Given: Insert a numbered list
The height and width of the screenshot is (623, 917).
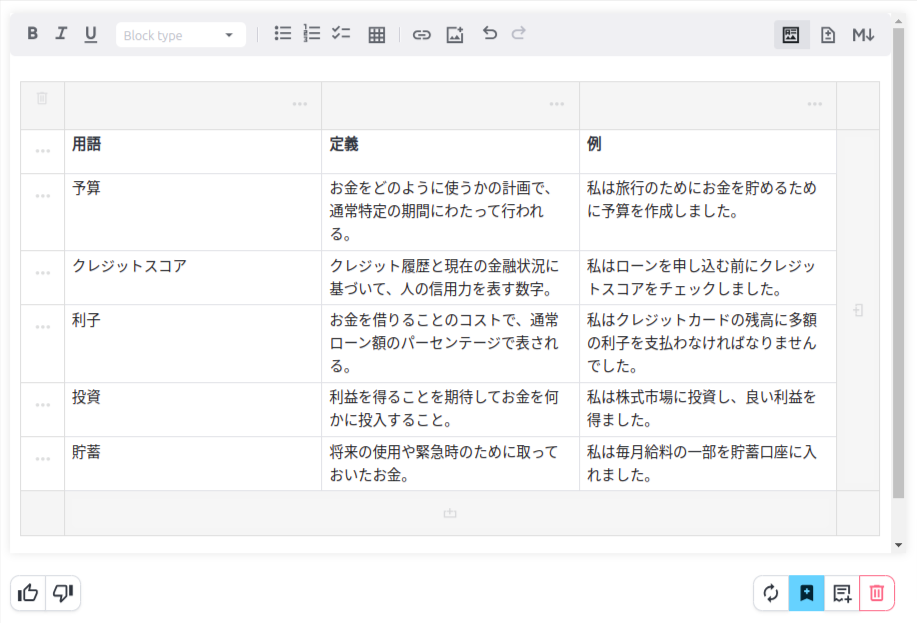Looking at the screenshot, I should point(312,34).
